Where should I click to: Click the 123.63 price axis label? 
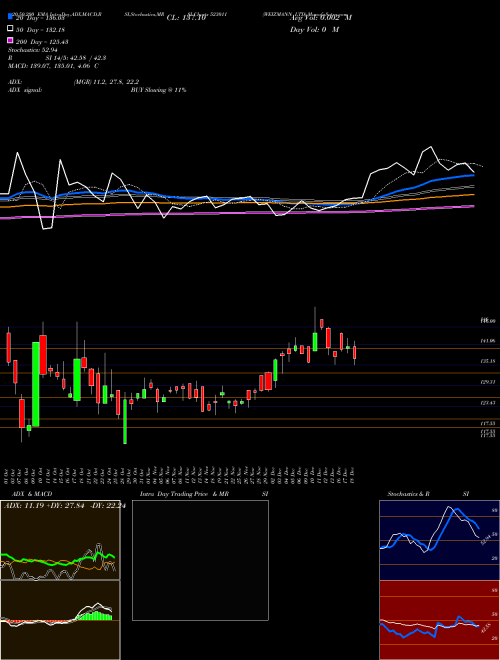[488, 403]
